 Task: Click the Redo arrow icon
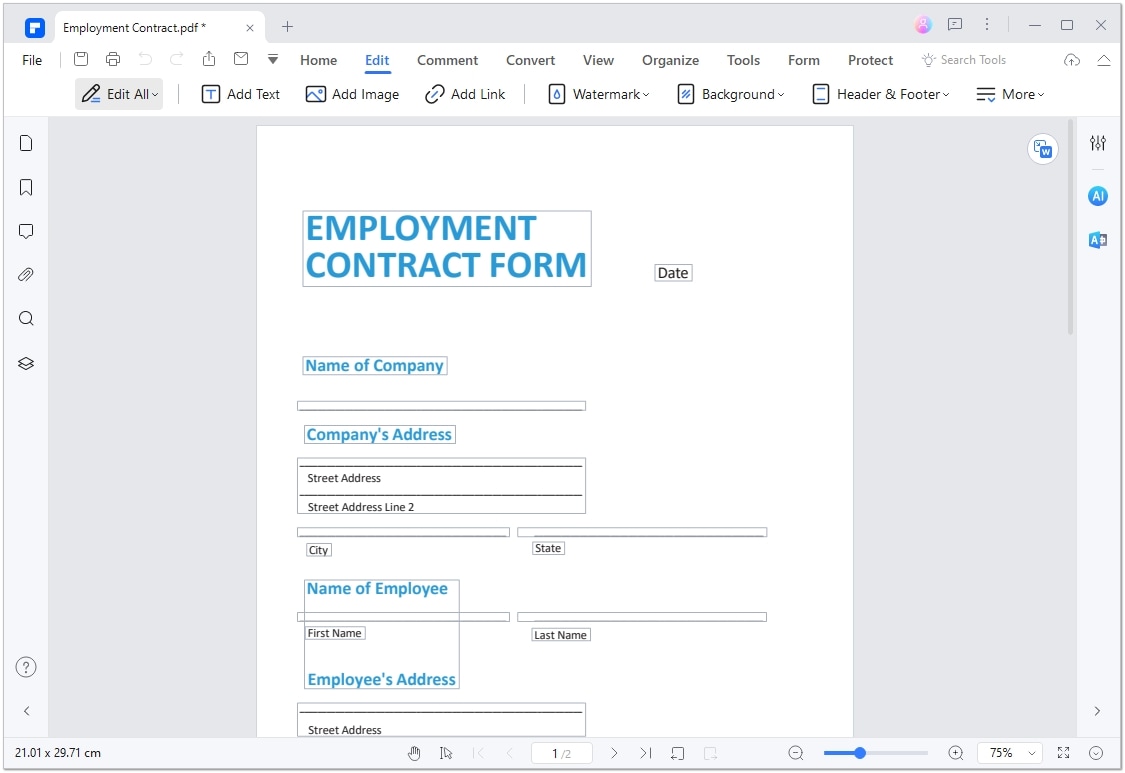[x=176, y=60]
